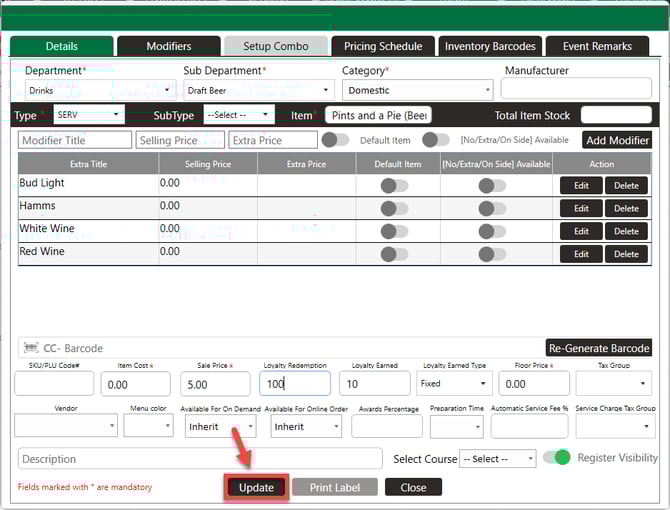
Task: Go to the Inventory Barcodes tab
Action: (491, 46)
